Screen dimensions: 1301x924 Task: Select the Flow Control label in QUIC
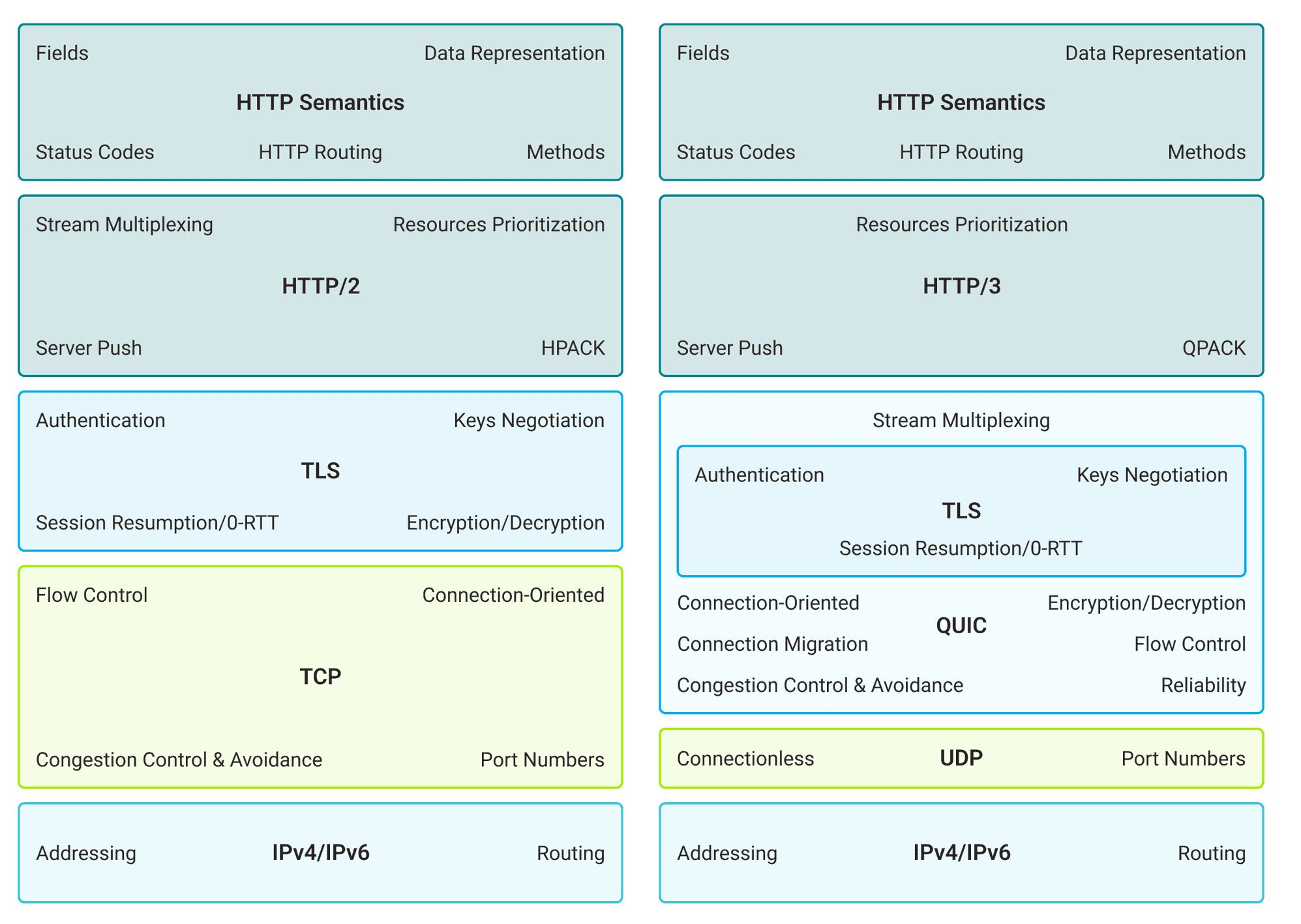1189,644
